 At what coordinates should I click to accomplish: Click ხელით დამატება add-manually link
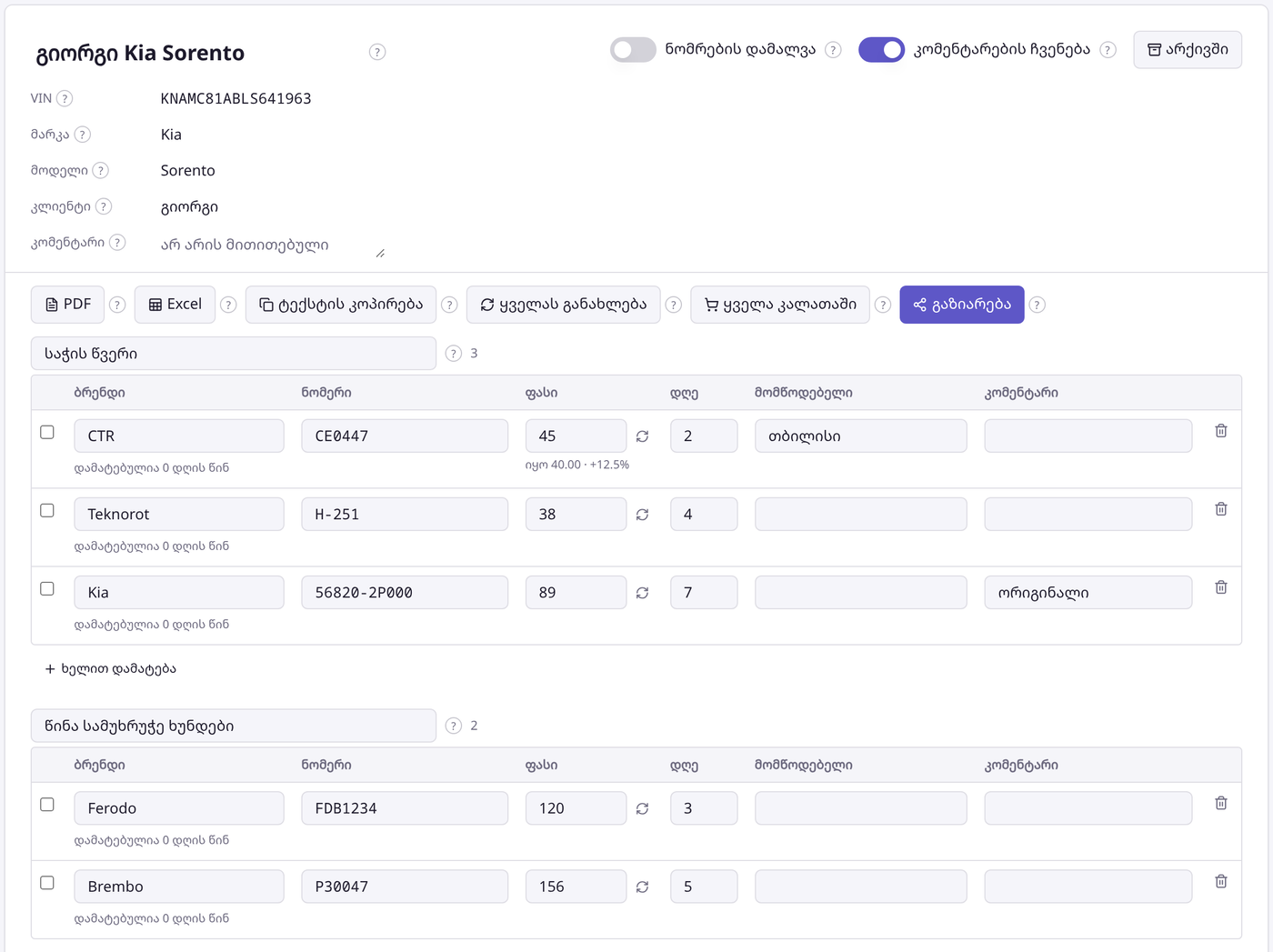(110, 668)
